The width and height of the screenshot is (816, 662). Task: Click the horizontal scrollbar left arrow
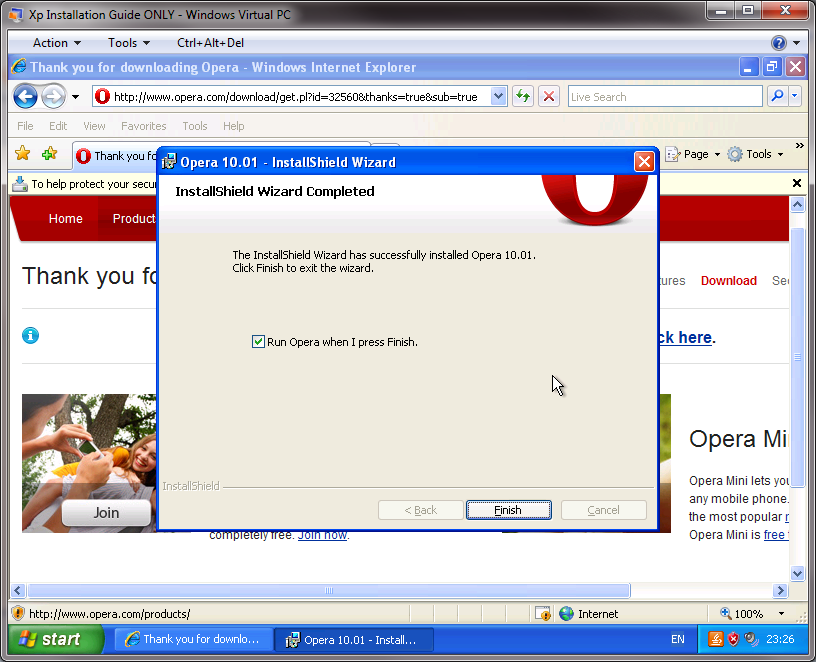coord(18,590)
